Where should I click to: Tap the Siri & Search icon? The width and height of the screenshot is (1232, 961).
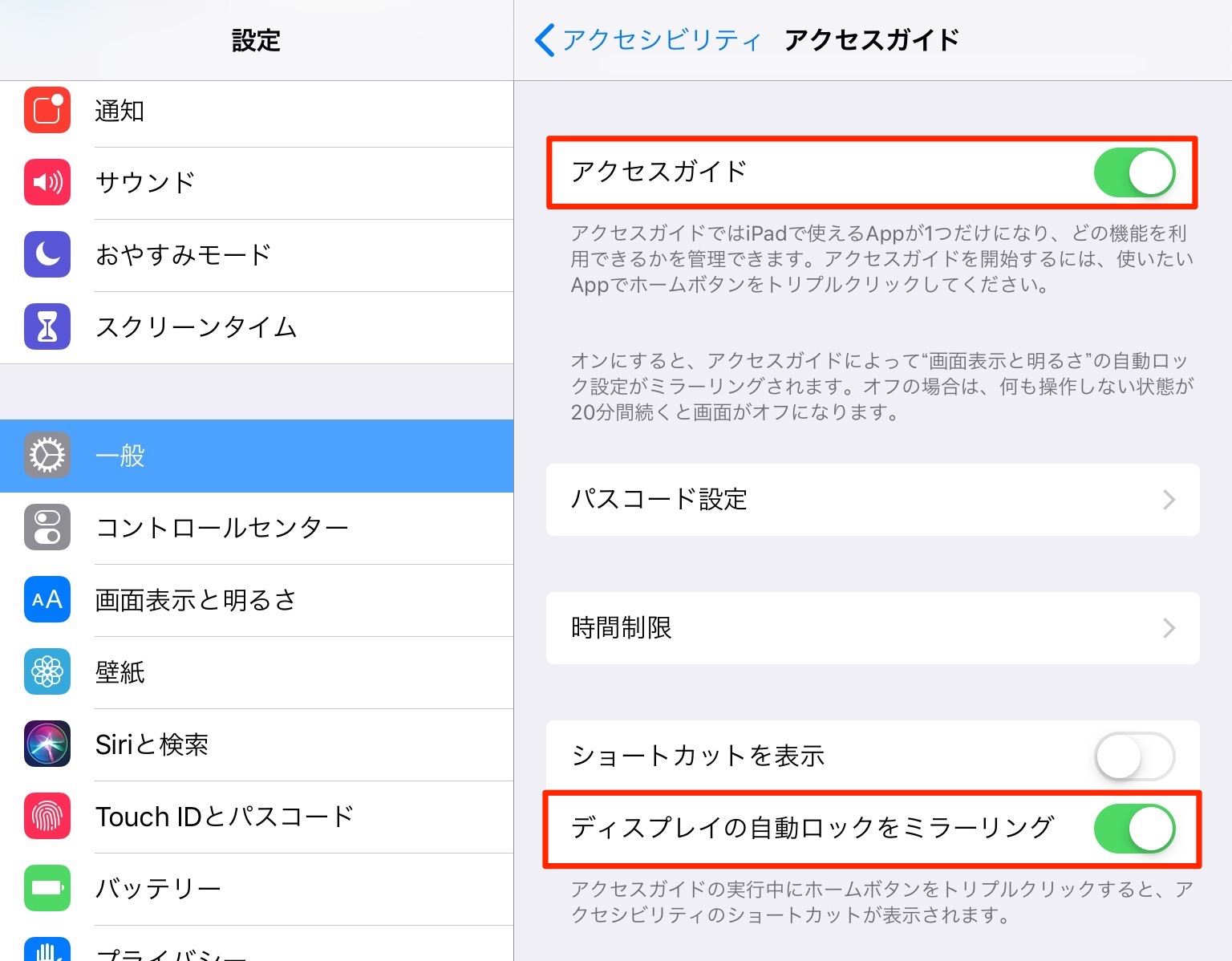pyautogui.click(x=47, y=744)
